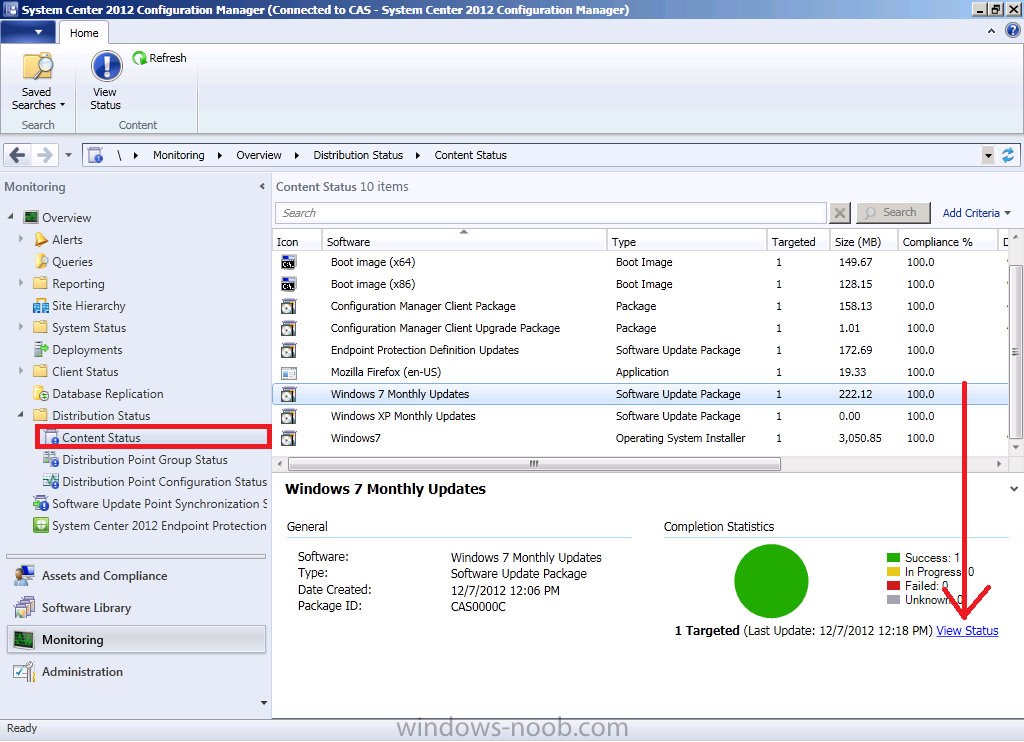The width and height of the screenshot is (1024, 742).
Task: Click the horizontal scrollbar of the list
Action: point(534,464)
